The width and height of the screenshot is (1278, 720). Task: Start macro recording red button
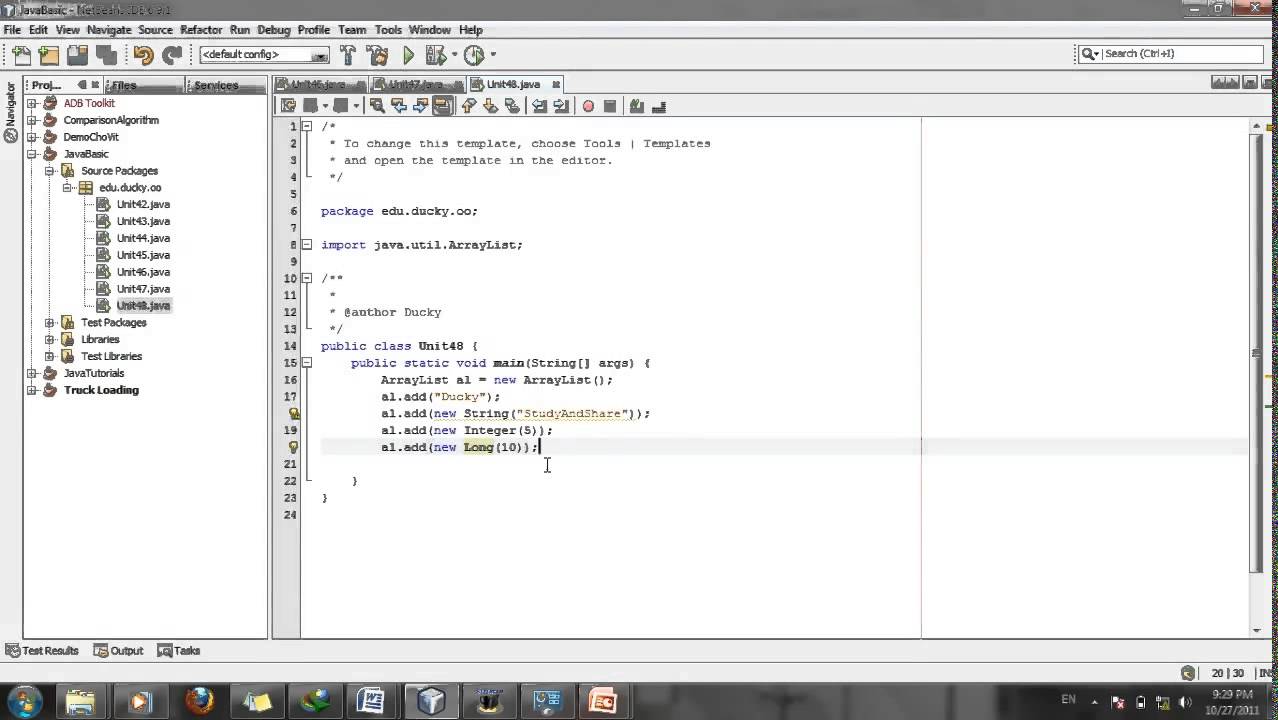coord(588,106)
